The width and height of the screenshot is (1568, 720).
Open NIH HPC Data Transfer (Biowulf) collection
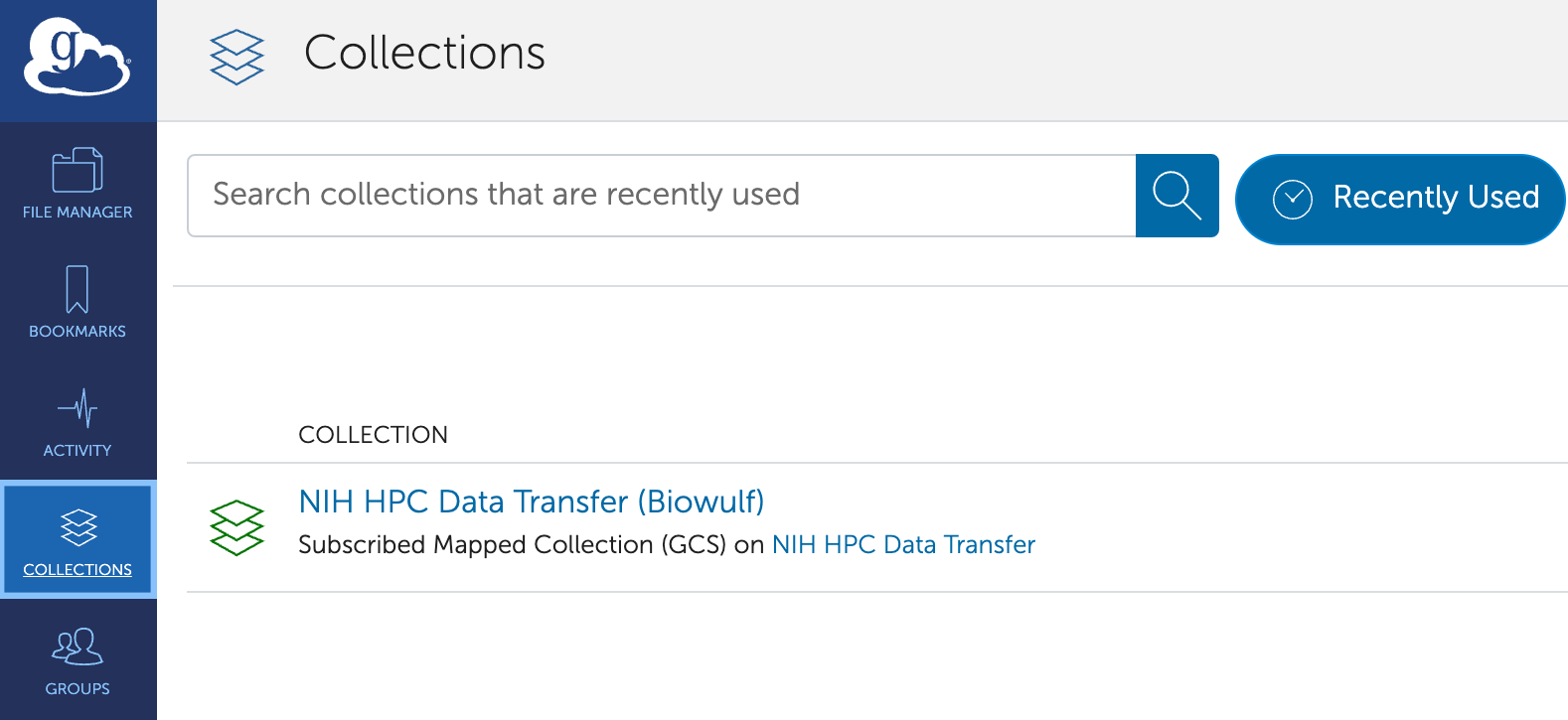[532, 502]
